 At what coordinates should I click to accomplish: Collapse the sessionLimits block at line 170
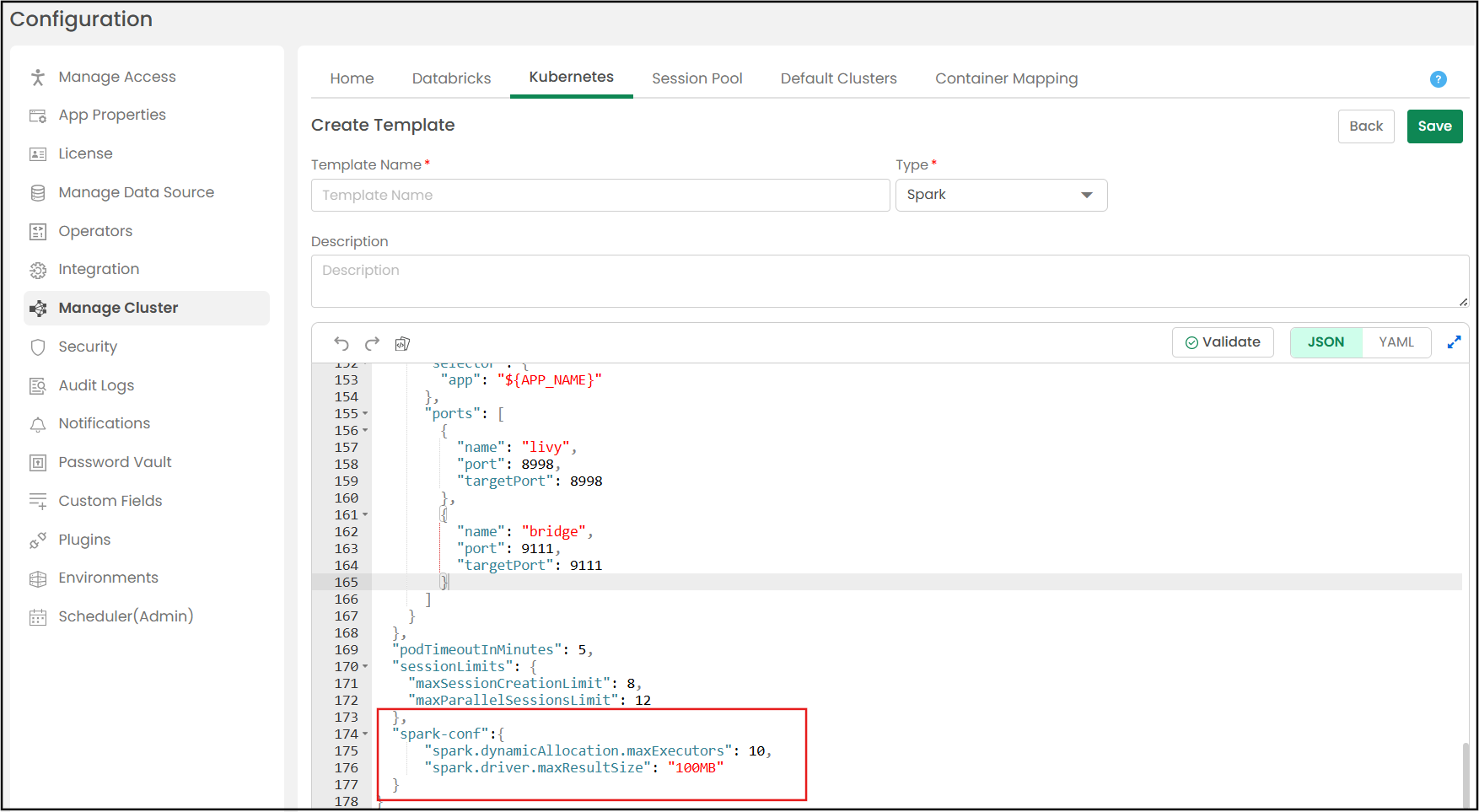[x=365, y=667]
